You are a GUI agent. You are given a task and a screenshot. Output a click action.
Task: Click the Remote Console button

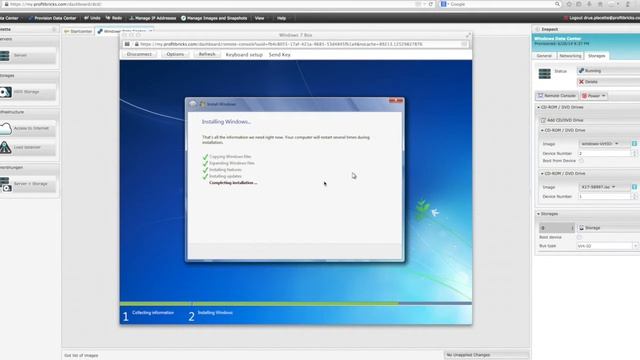click(x=556, y=96)
